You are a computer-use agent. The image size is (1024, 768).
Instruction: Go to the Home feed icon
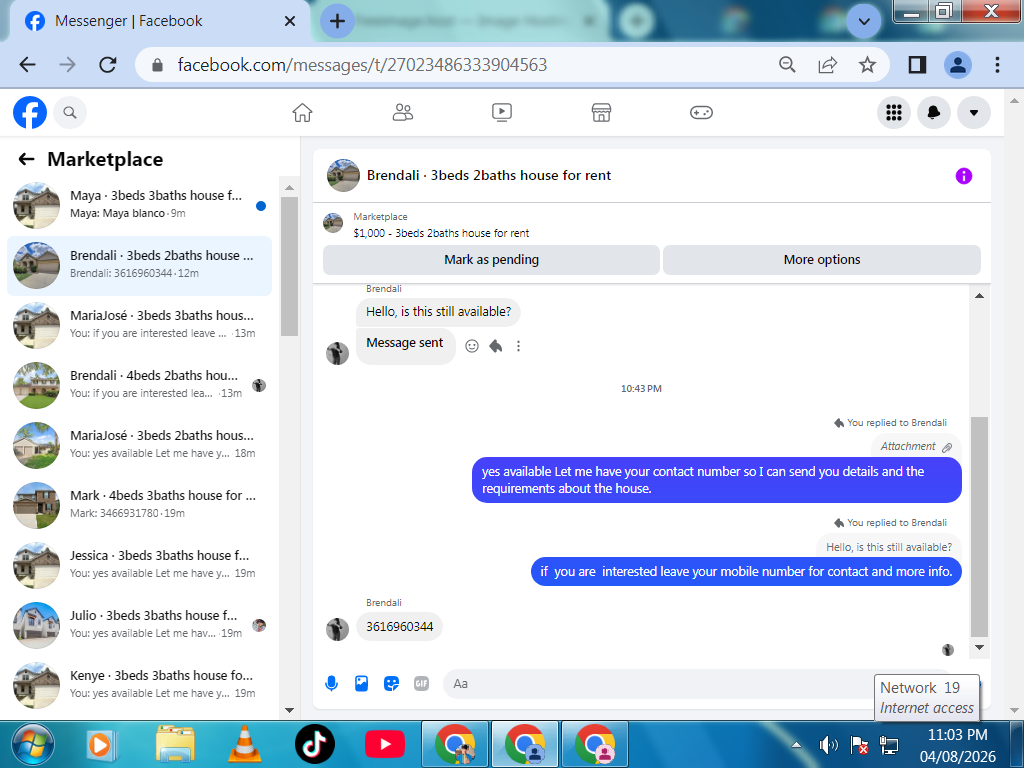[302, 112]
